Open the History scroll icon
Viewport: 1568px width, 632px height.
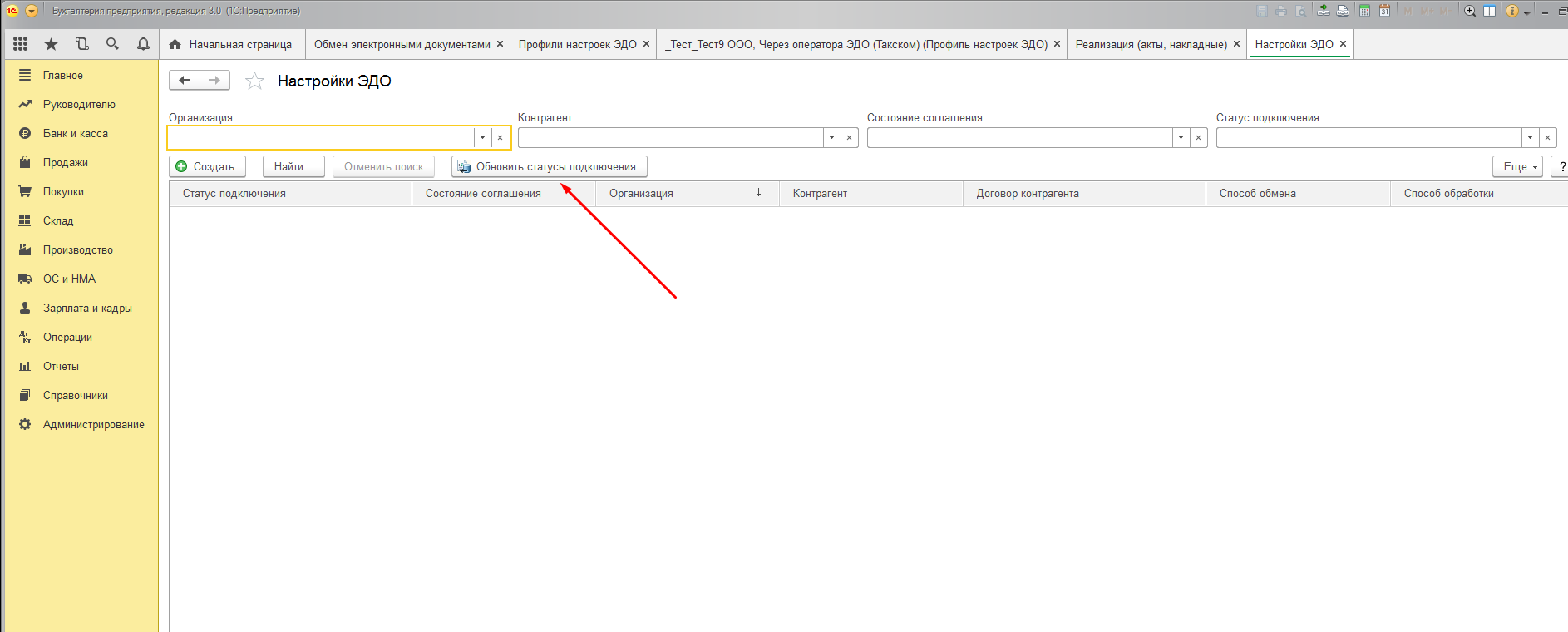[x=81, y=44]
